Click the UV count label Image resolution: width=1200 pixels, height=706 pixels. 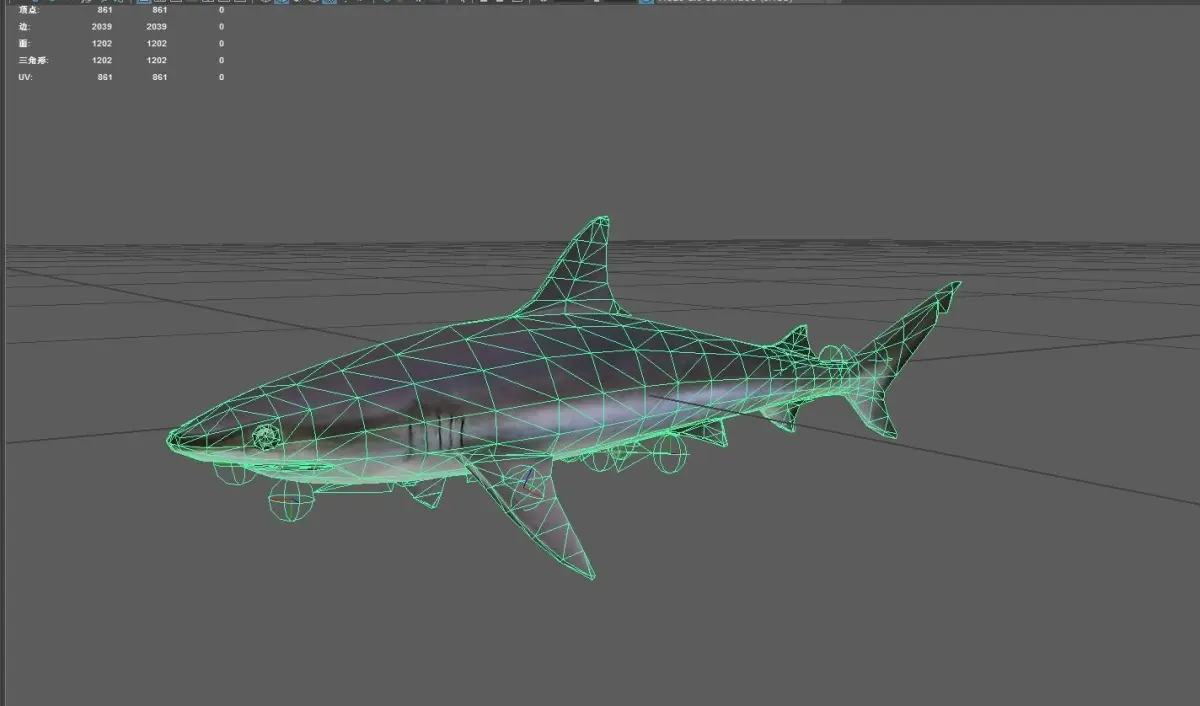click(x=25, y=77)
